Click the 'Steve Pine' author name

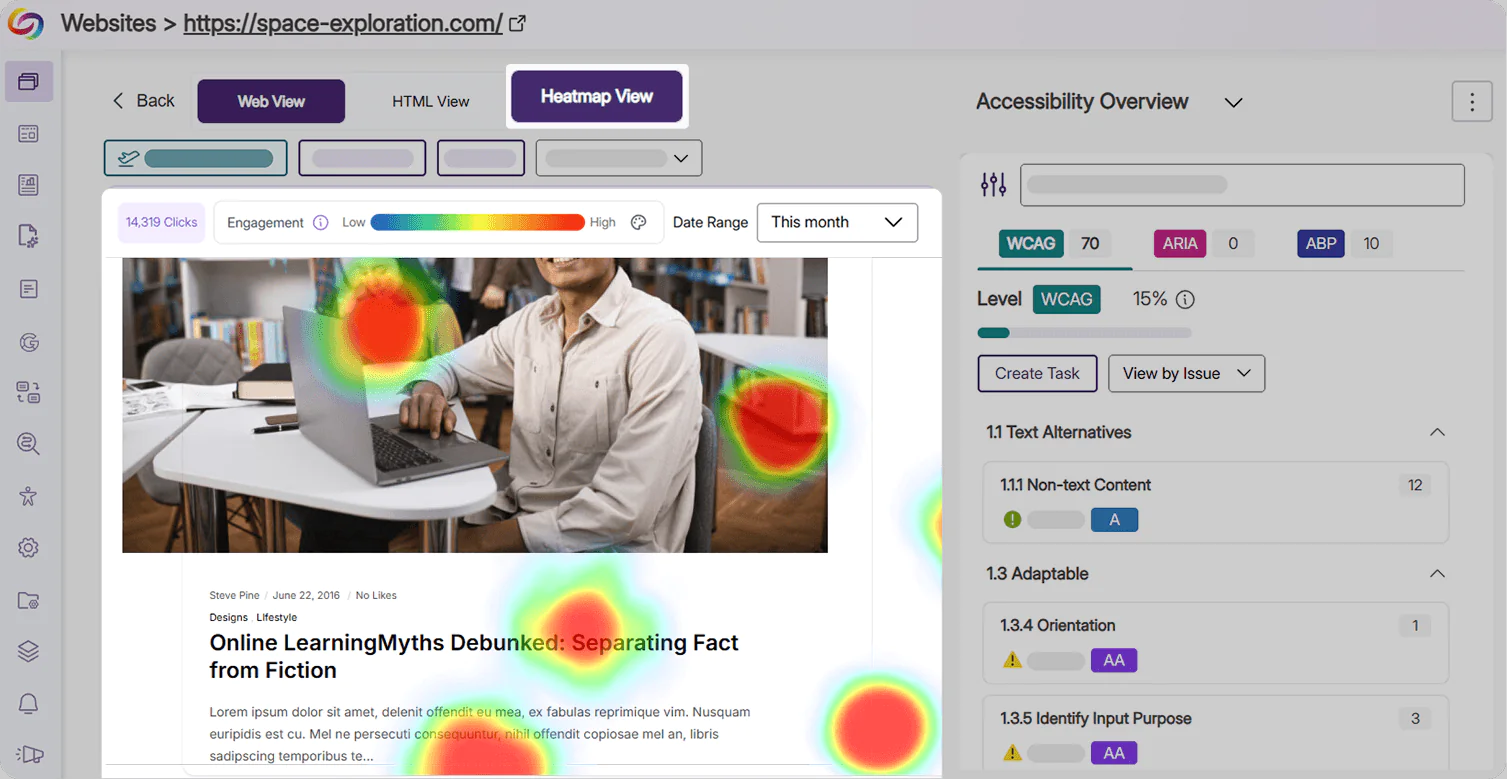pyautogui.click(x=234, y=595)
